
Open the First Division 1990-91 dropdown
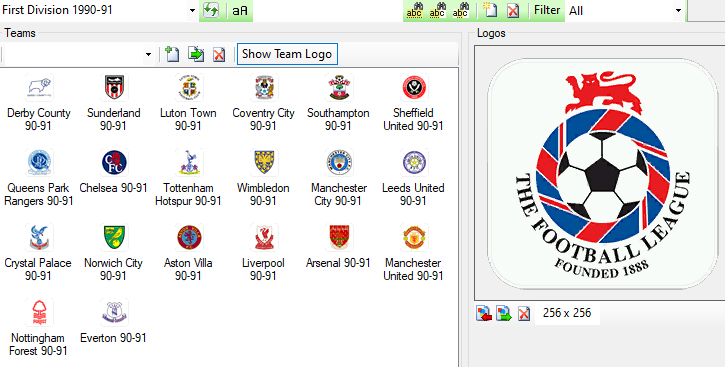pos(192,10)
